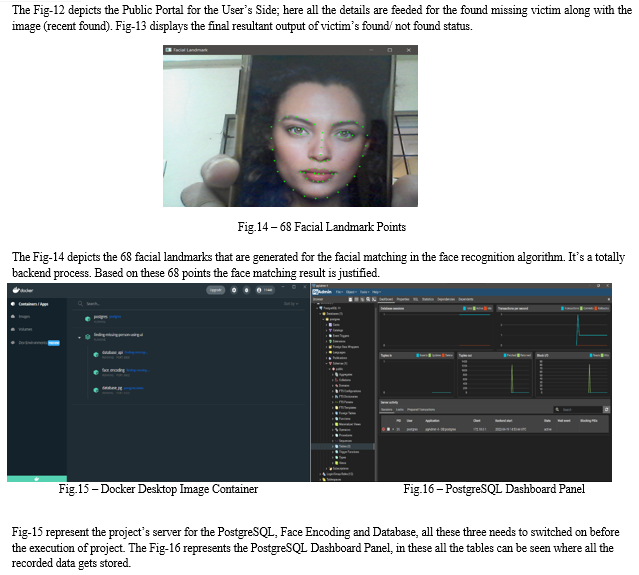639x575 pixels.
Task: Click database_pg container icon
Action: pyautogui.click(x=96, y=390)
